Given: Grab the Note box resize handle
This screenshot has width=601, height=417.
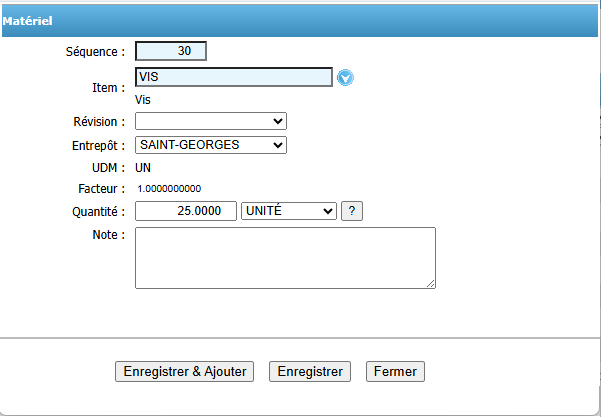Looking at the screenshot, I should (x=431, y=284).
